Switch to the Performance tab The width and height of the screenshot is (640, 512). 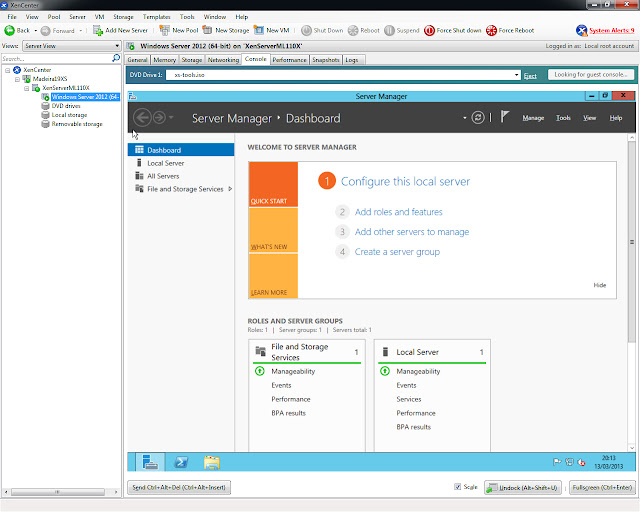(289, 60)
